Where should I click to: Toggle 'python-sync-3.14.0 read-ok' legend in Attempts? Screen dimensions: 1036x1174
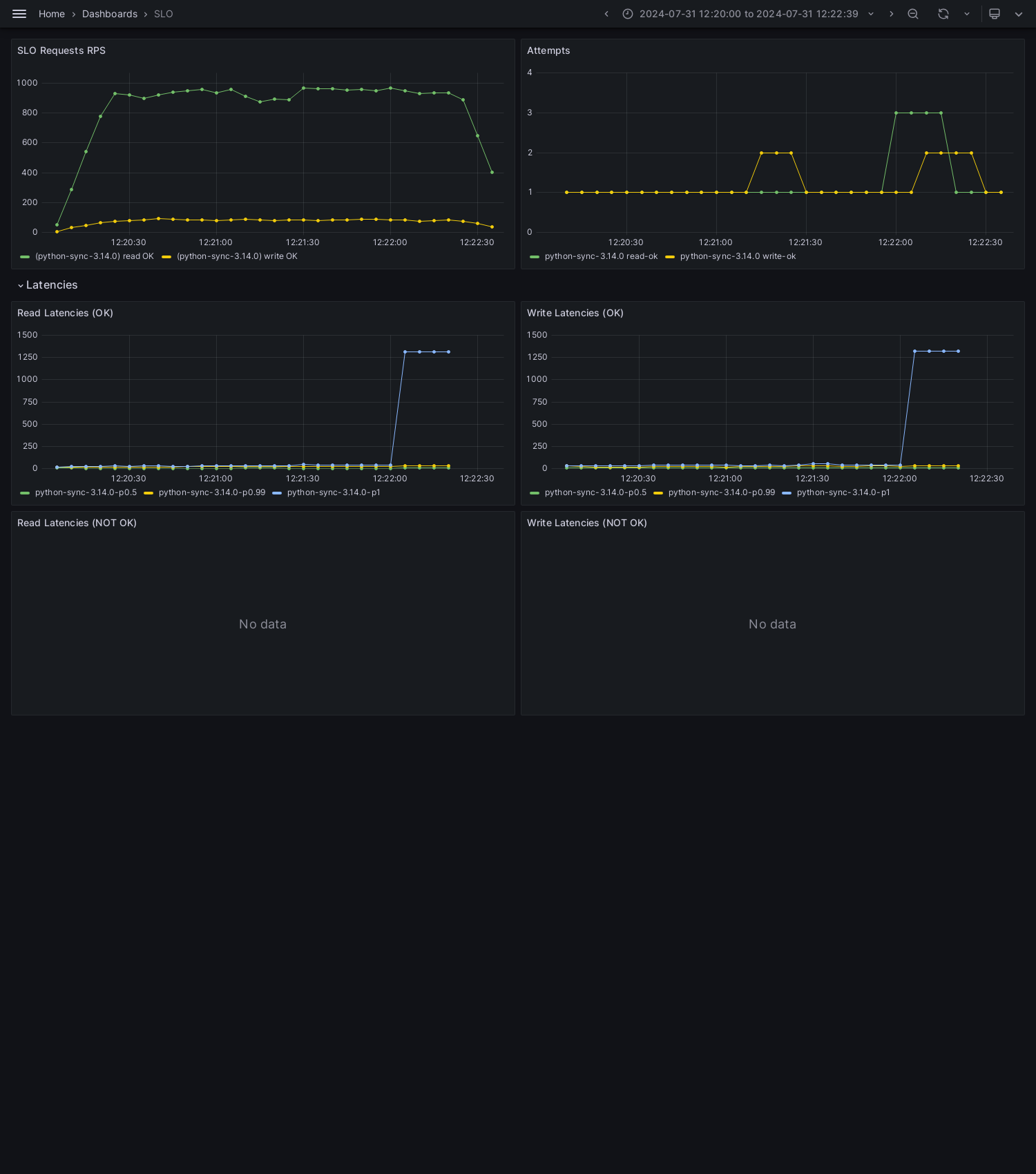tap(601, 256)
